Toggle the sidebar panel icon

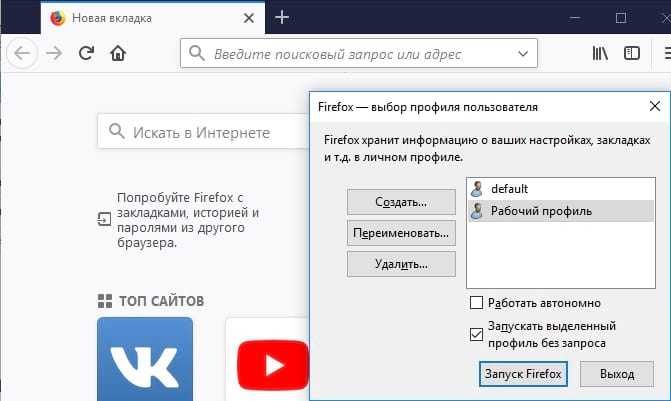coord(632,53)
